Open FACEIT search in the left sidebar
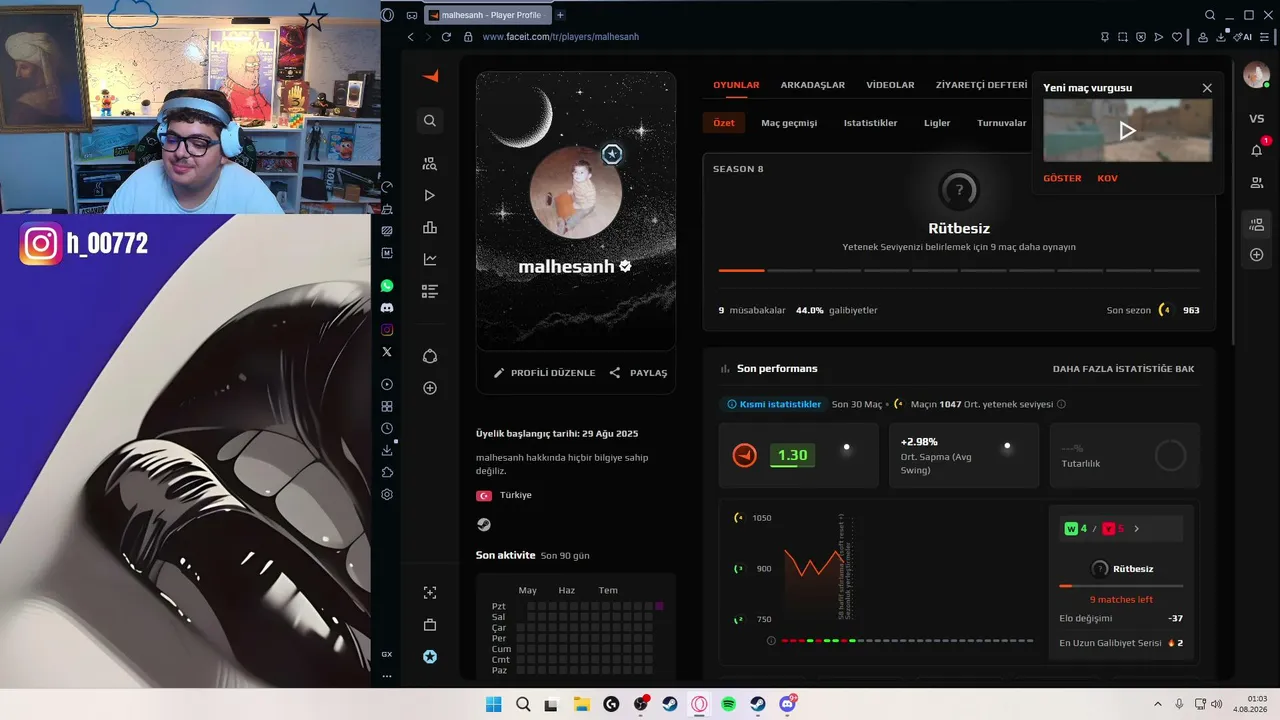 tap(430, 121)
